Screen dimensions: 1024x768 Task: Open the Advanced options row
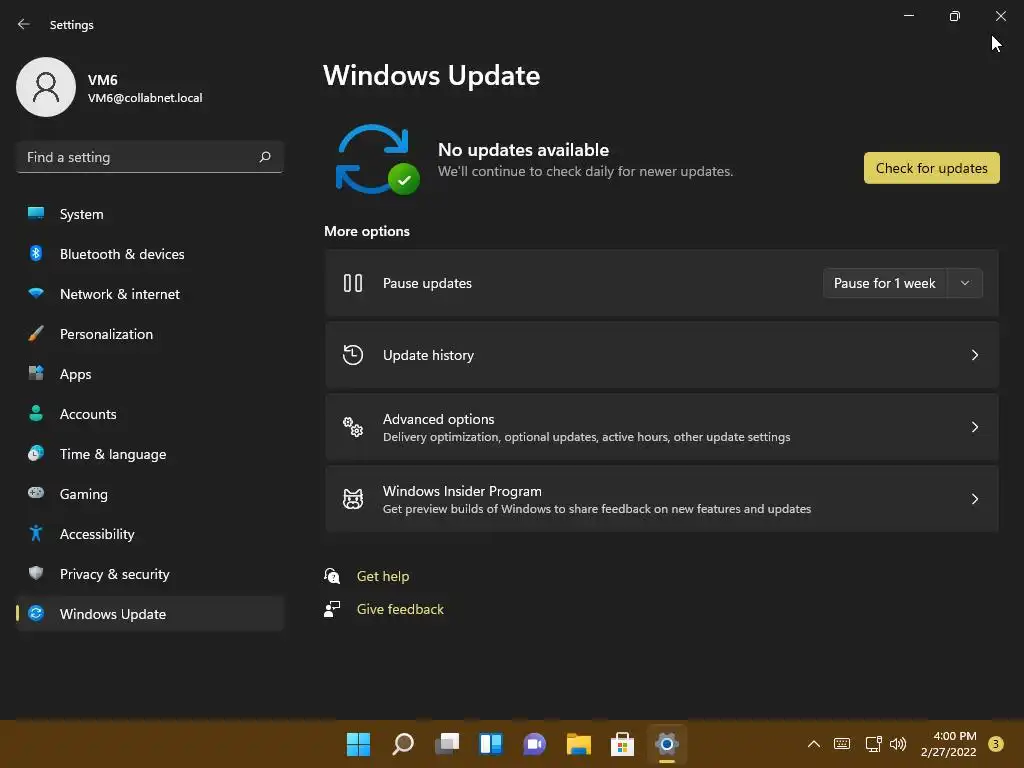click(x=662, y=426)
